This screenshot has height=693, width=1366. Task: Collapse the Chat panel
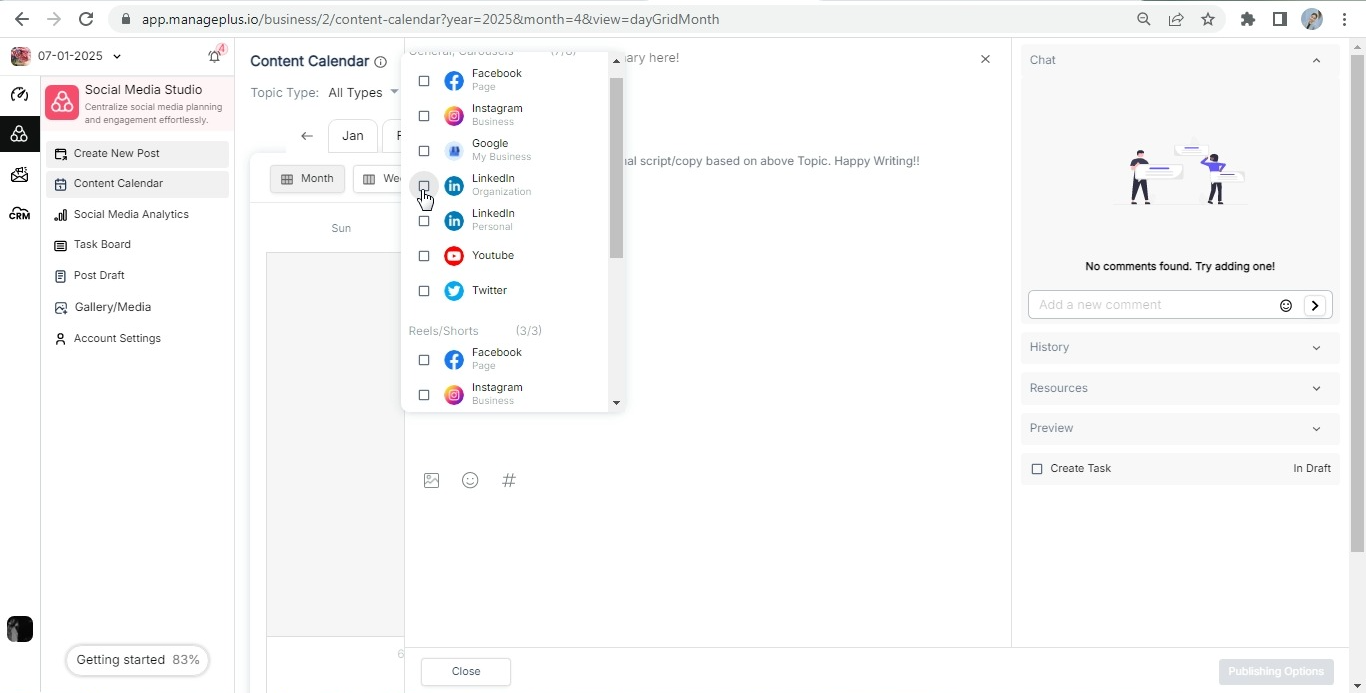pyautogui.click(x=1316, y=60)
